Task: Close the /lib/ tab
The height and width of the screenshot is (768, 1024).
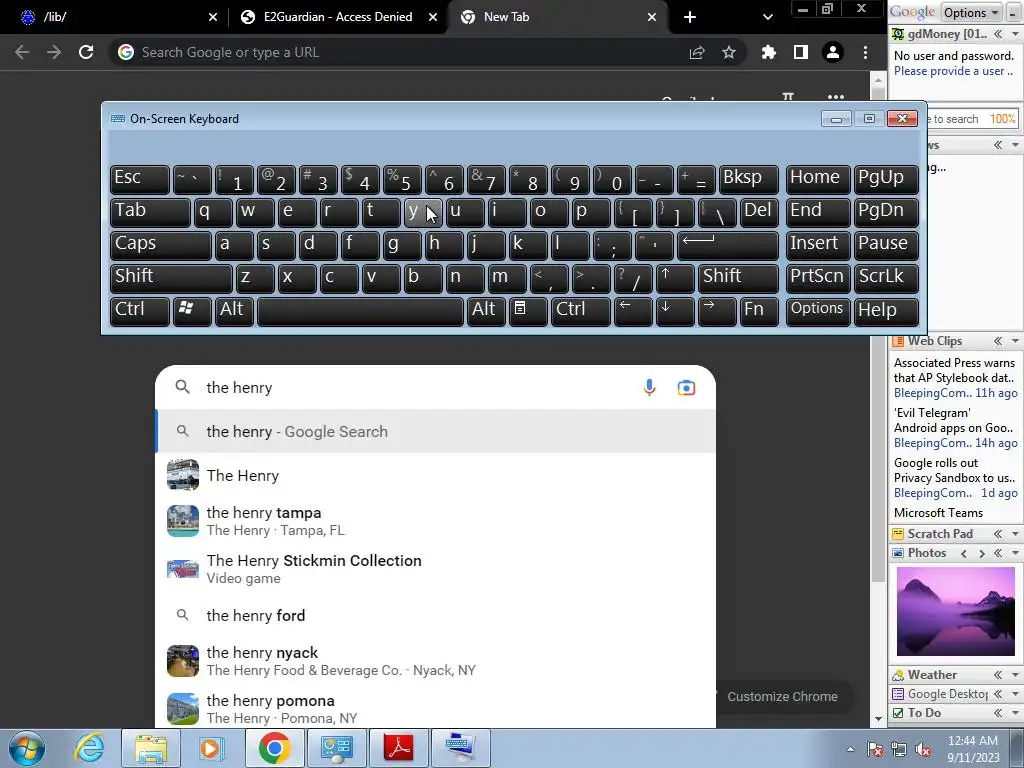Action: click(x=212, y=17)
